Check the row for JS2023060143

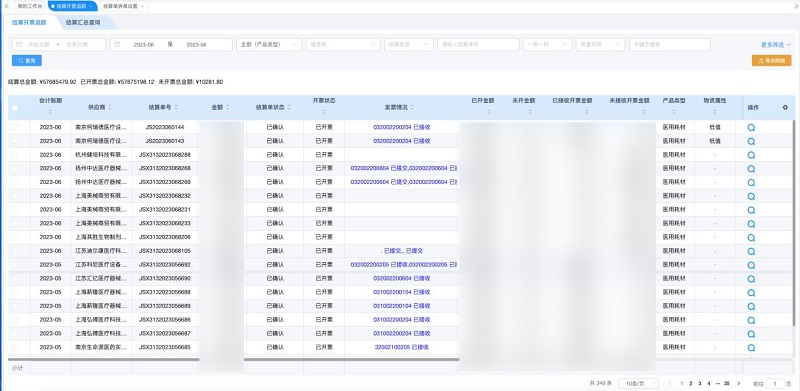15,141
